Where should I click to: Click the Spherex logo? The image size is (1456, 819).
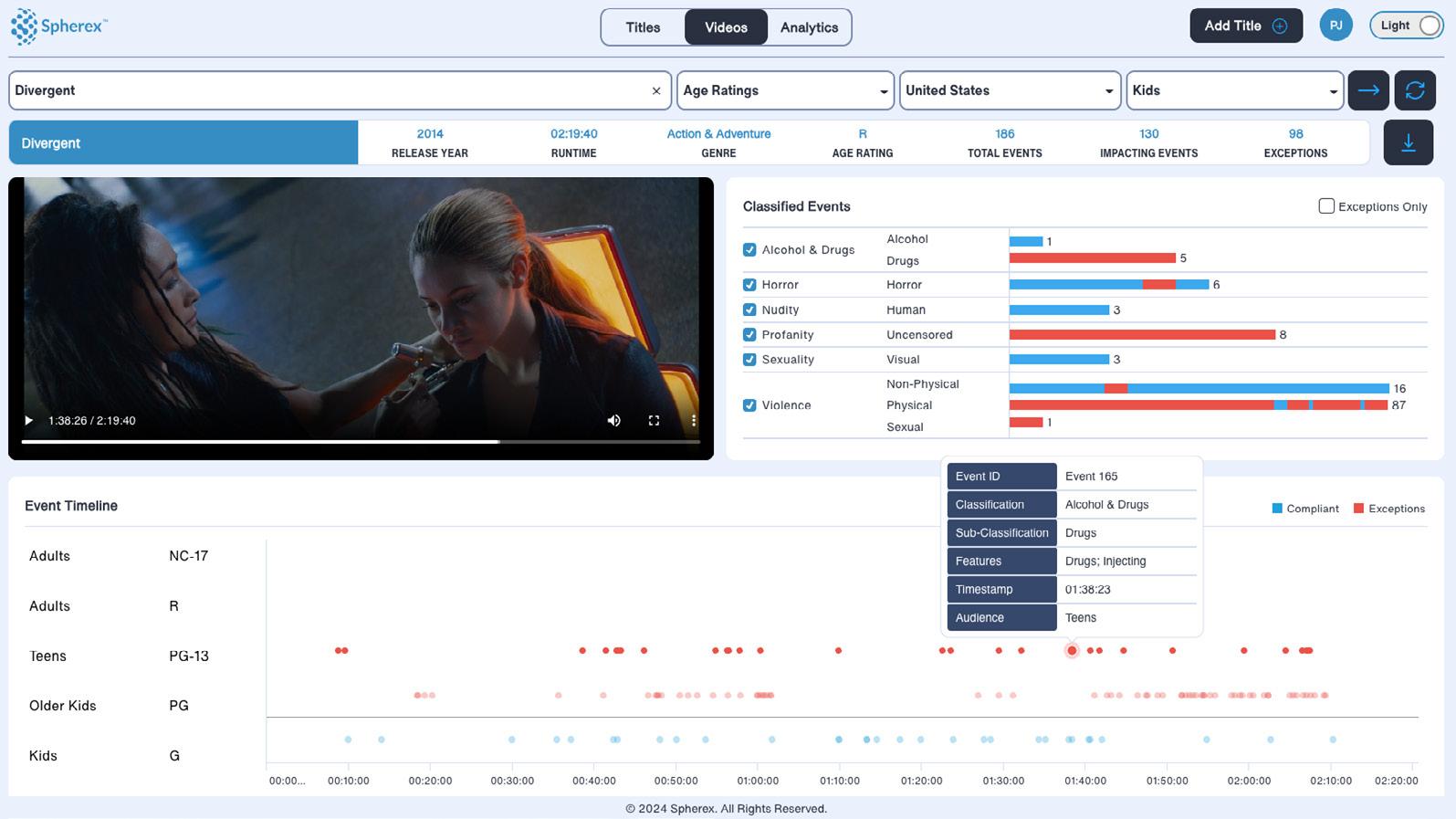pyautogui.click(x=58, y=26)
